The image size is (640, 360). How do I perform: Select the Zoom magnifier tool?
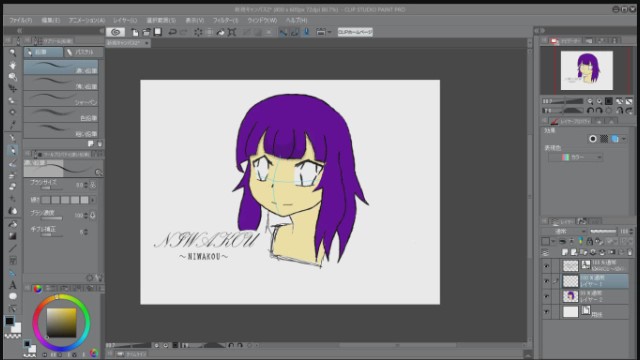coord(13,53)
